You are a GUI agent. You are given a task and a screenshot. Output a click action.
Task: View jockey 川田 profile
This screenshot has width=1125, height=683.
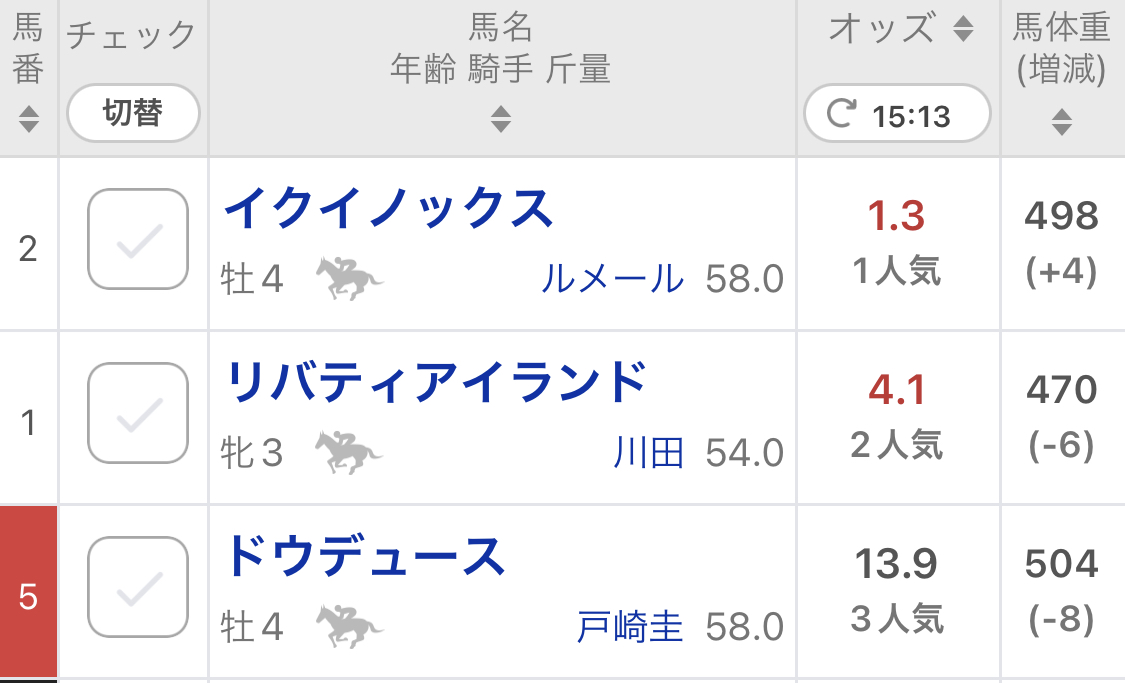[x=649, y=454]
